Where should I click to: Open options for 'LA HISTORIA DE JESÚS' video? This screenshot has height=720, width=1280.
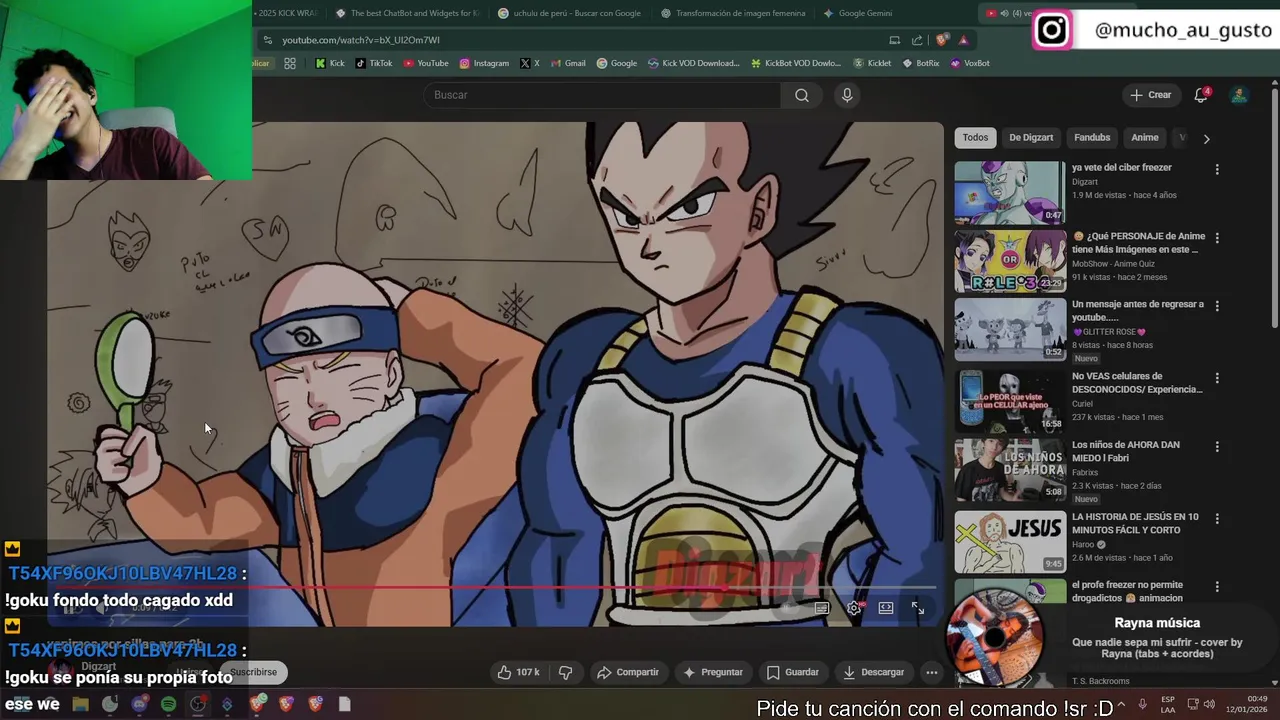click(x=1217, y=519)
